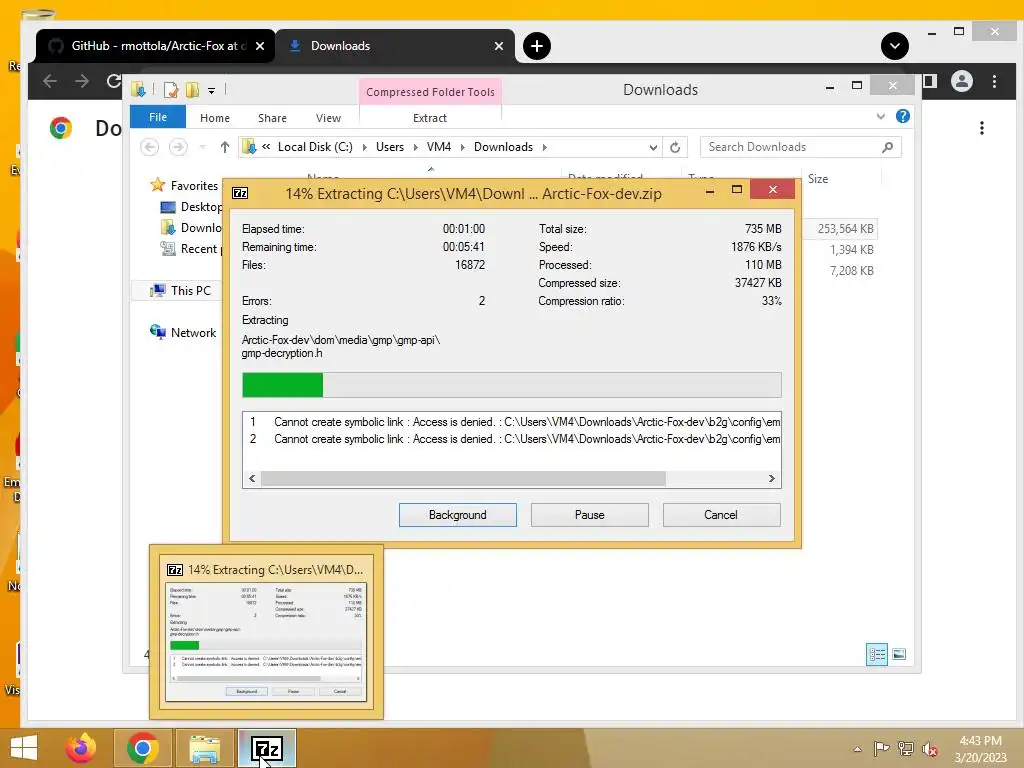This screenshot has width=1024, height=768.
Task: Expand the chevron after Downloads in breadcrumb
Action: 544,147
